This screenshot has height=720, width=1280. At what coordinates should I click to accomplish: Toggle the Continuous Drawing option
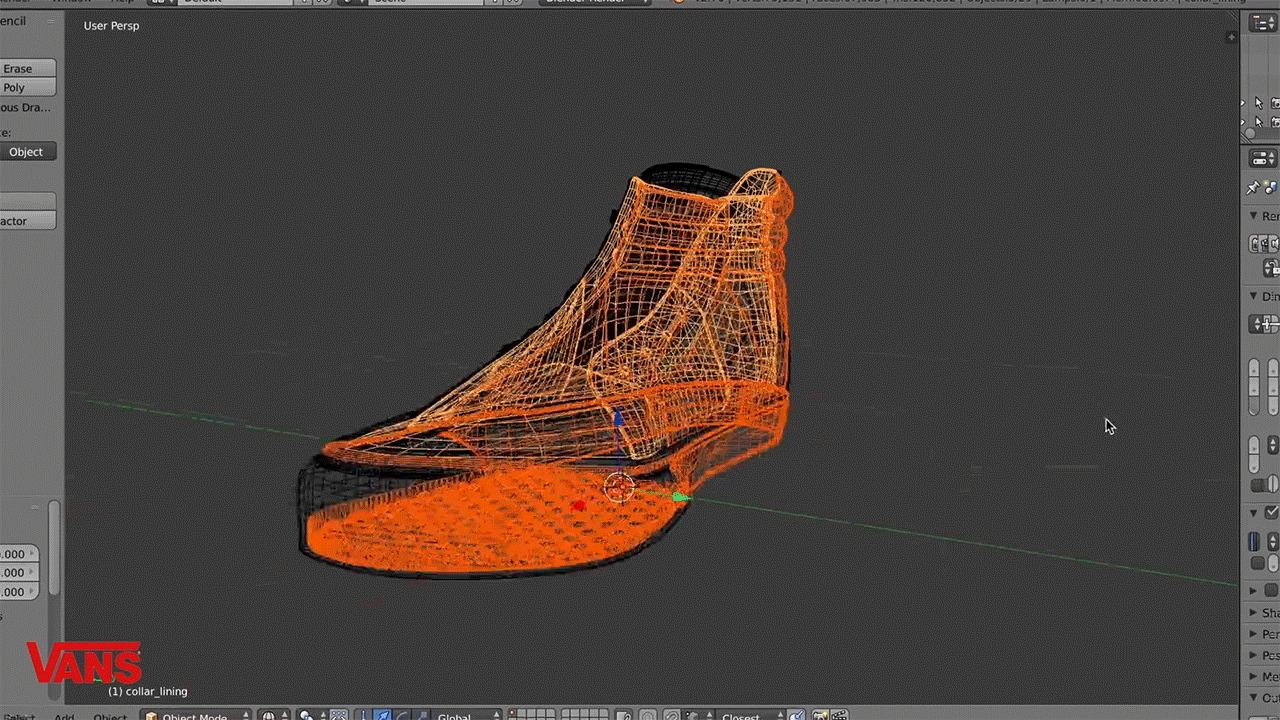[x=26, y=107]
